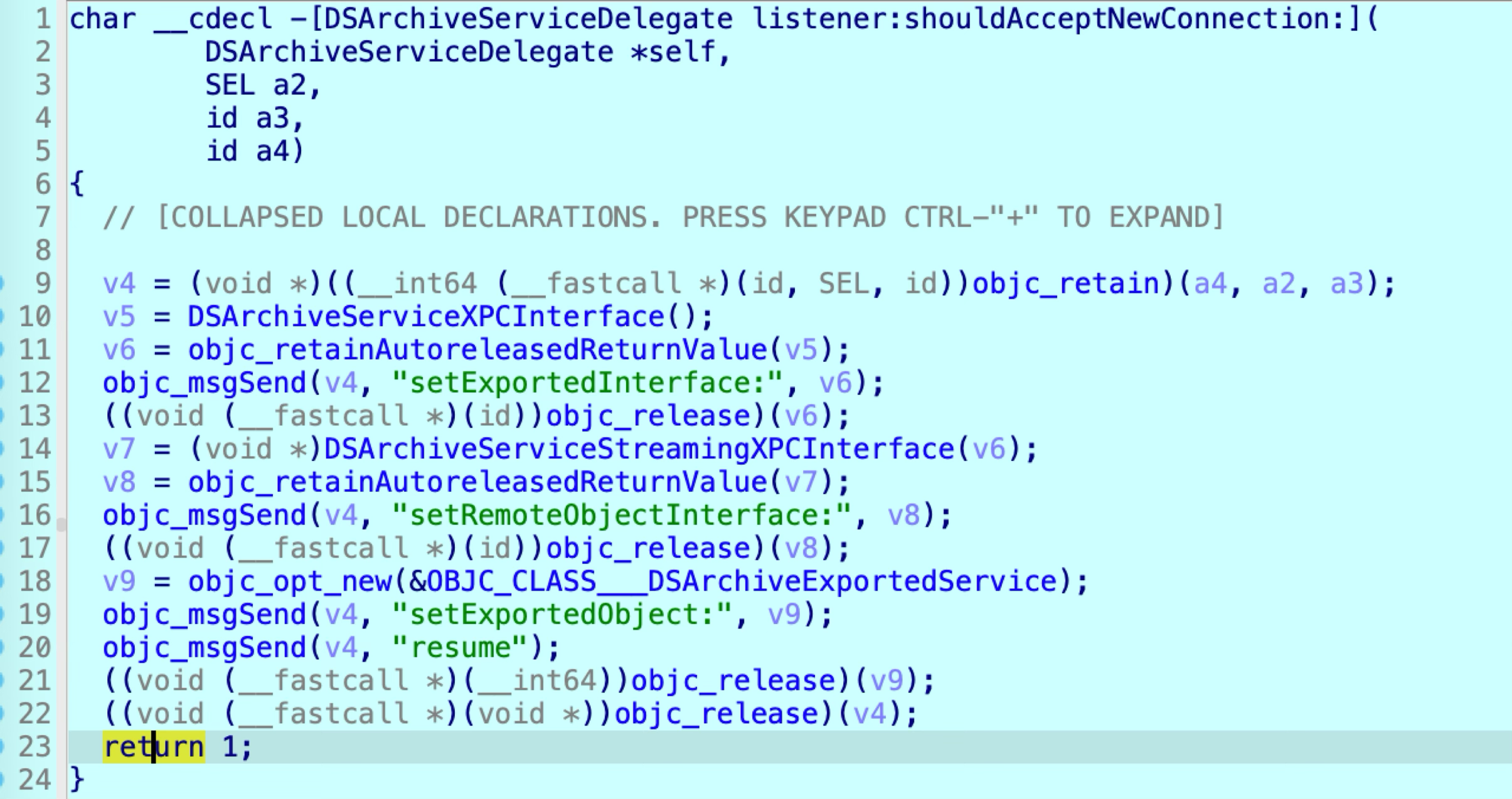Click the return value 1 on line 23
The height and width of the screenshot is (799, 1512).
(x=230, y=747)
